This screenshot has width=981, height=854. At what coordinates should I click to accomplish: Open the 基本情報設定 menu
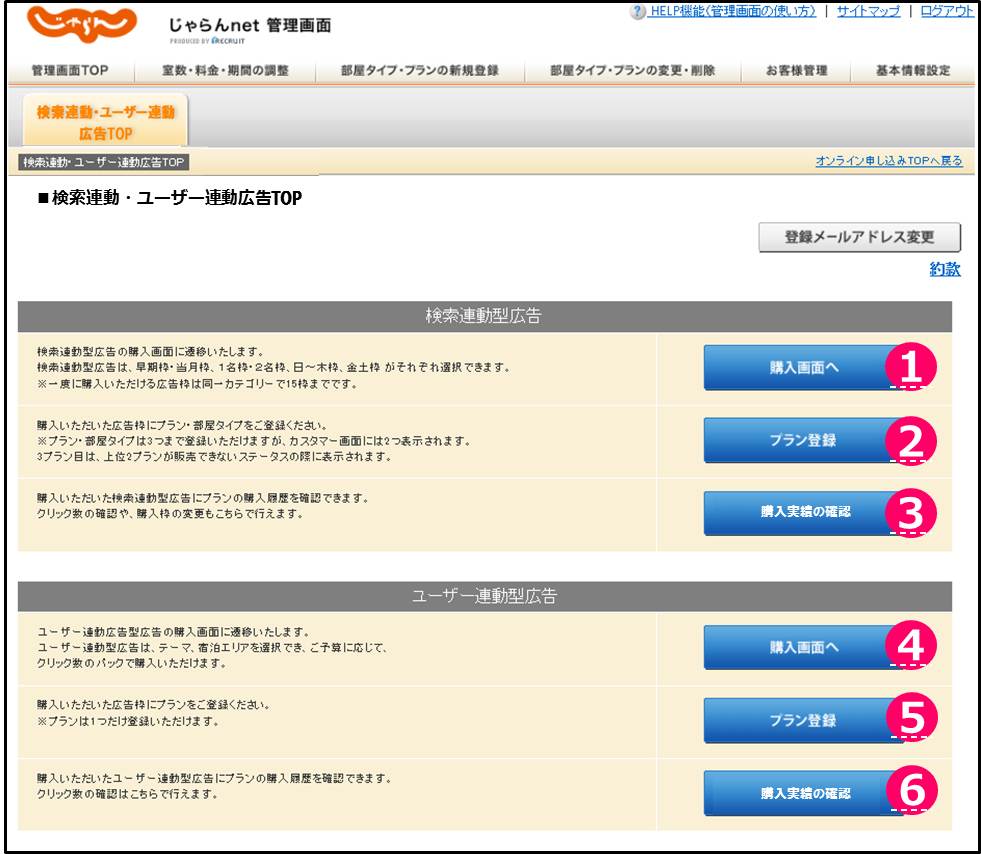pyautogui.click(x=912, y=71)
